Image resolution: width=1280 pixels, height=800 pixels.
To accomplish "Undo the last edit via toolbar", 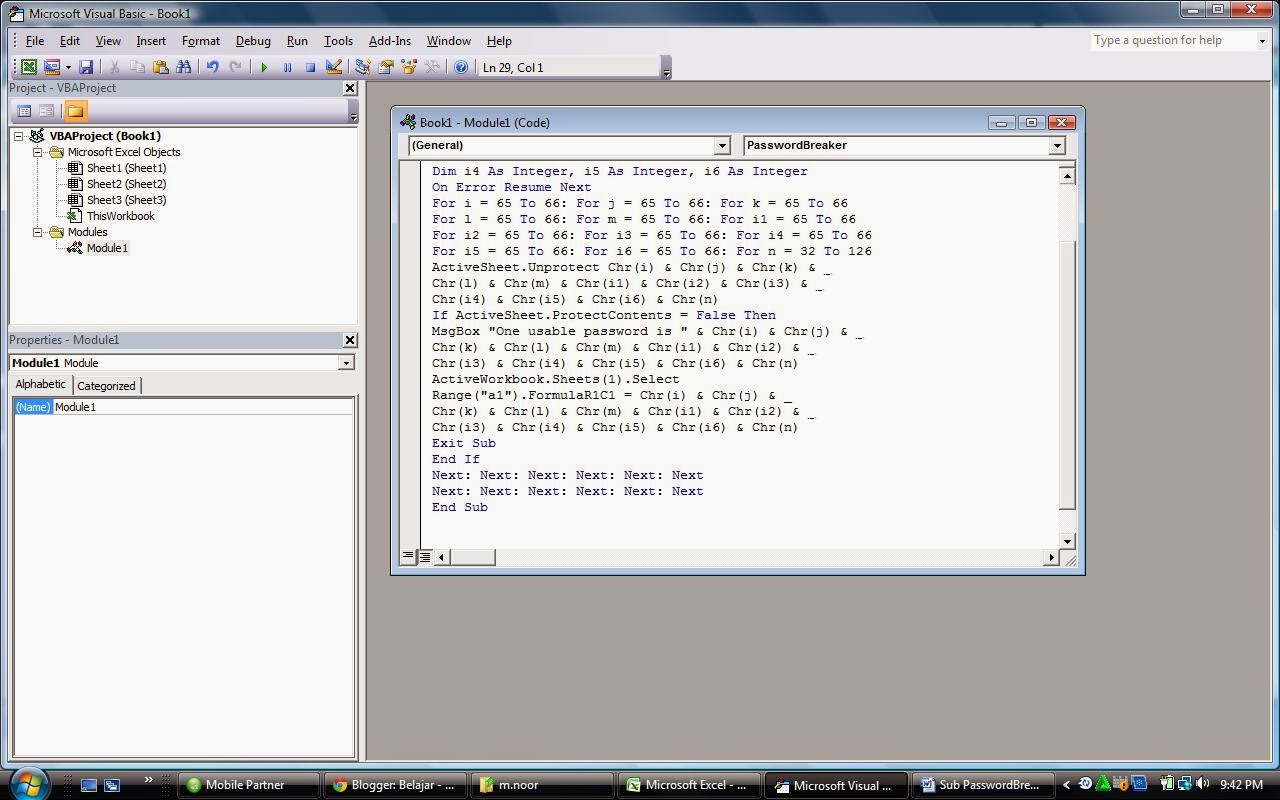I will tap(212, 67).
